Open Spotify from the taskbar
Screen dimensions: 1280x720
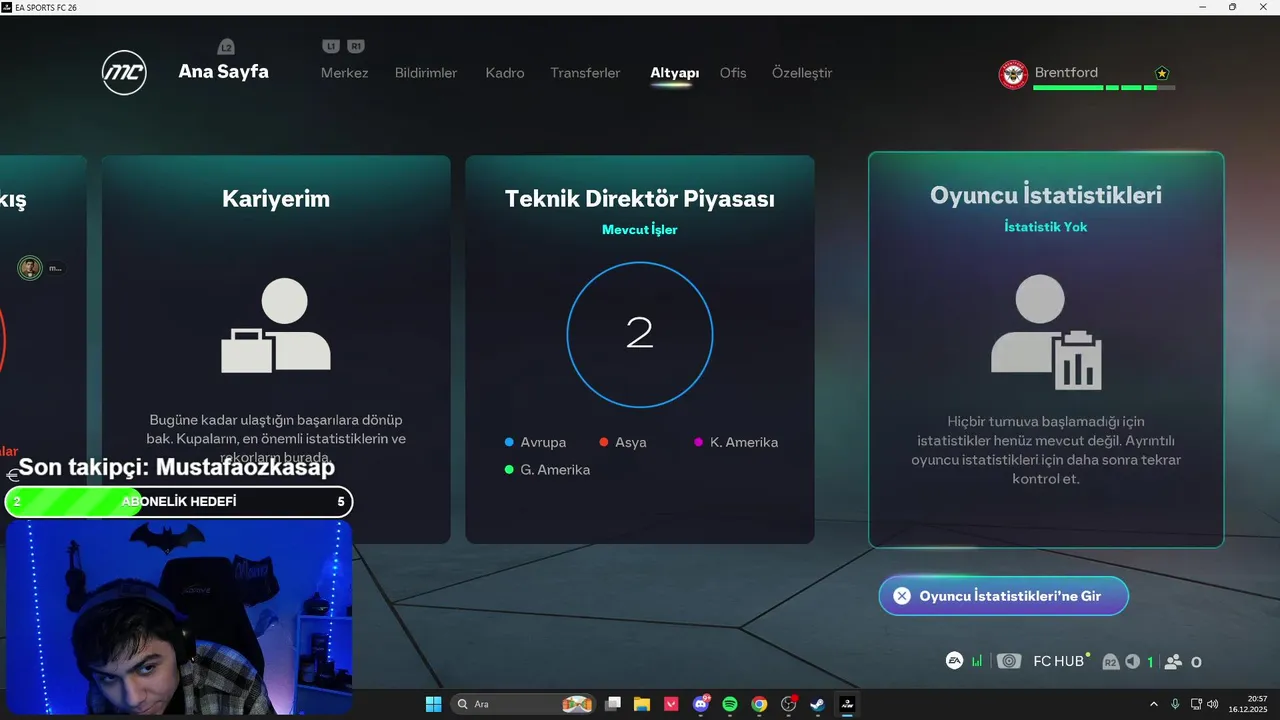pyautogui.click(x=730, y=704)
